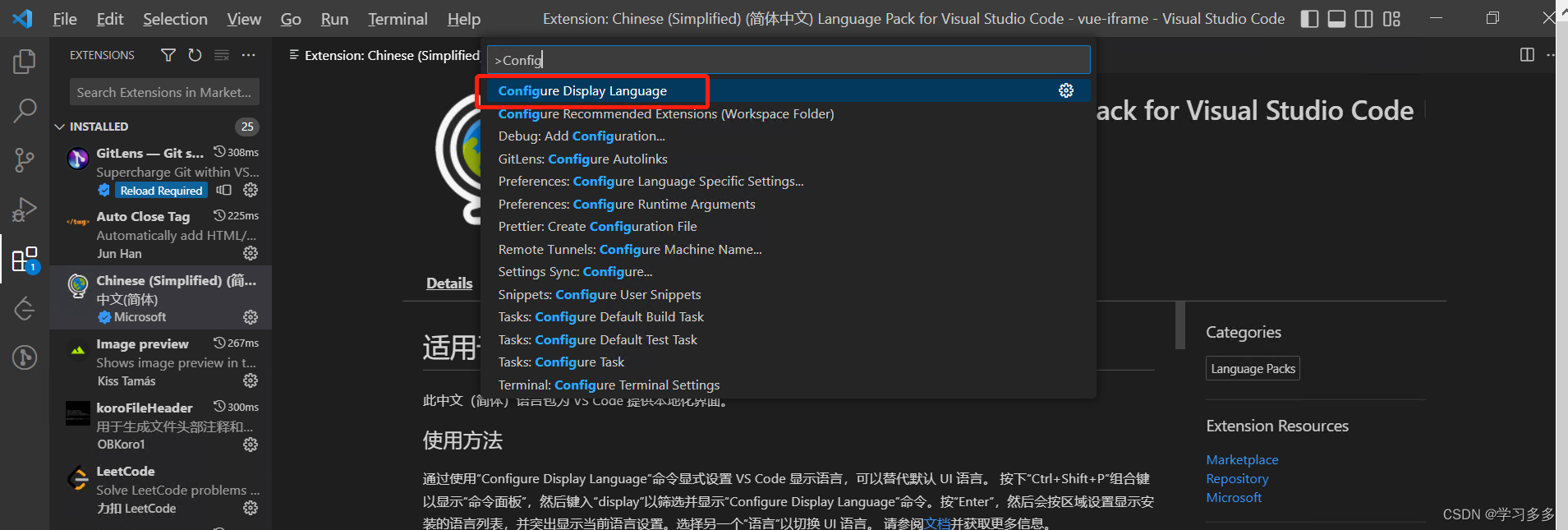Click into the command palette input
This screenshot has height=530, width=1568.
pos(789,60)
